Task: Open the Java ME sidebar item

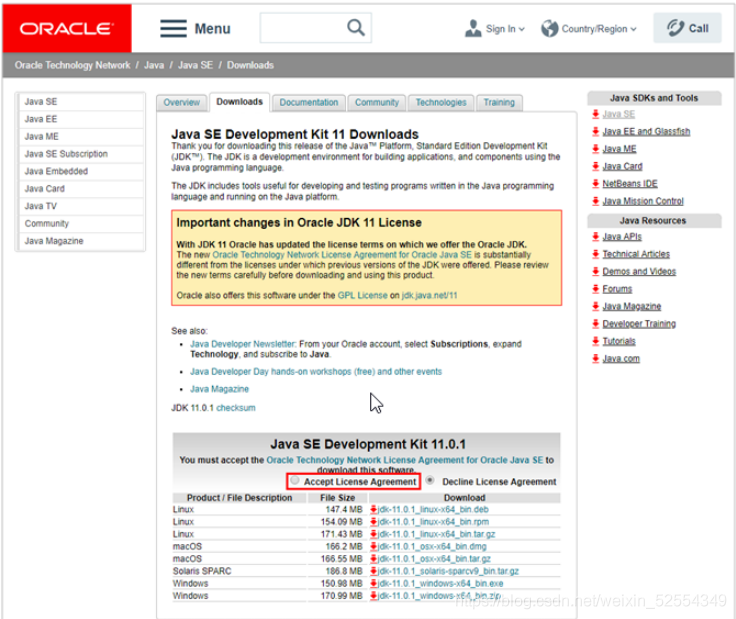Action: pos(81,136)
